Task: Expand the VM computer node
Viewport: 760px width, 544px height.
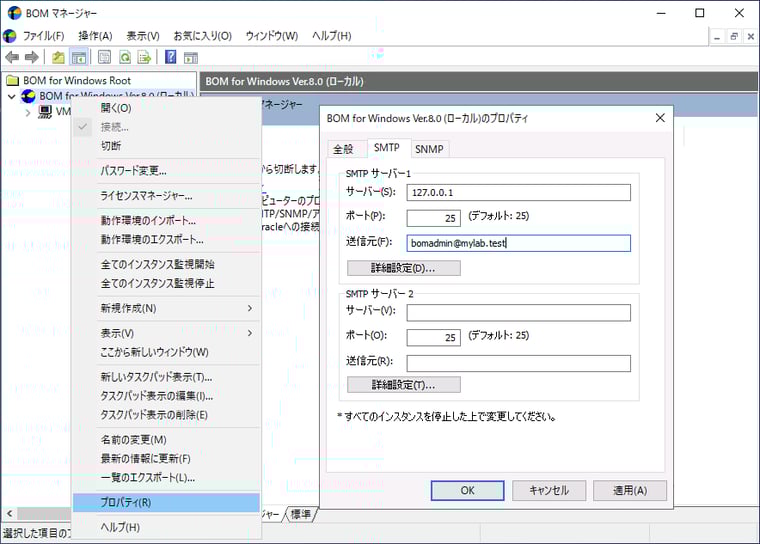Action: 28,112
